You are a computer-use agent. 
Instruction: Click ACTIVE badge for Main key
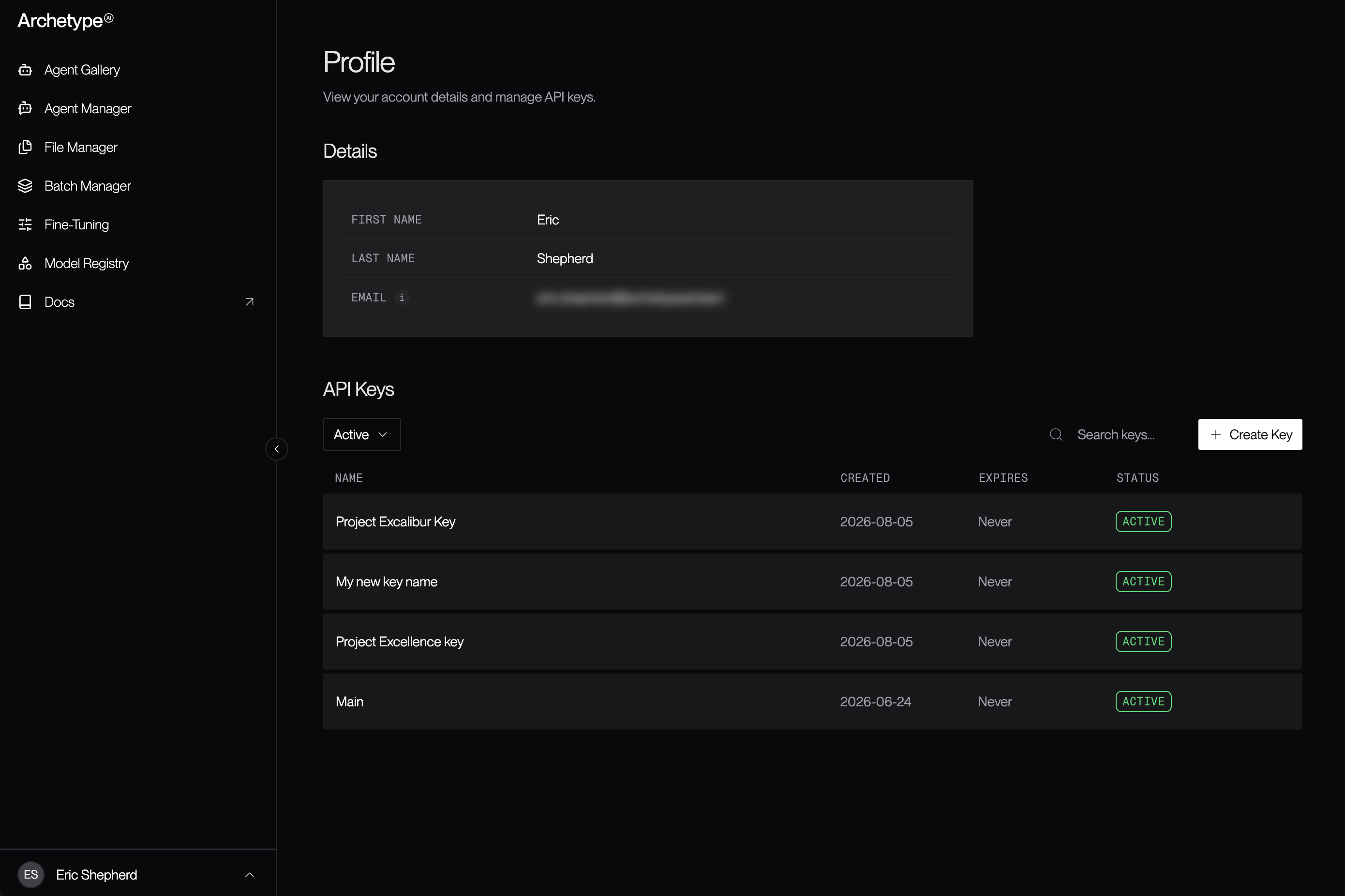(1143, 702)
